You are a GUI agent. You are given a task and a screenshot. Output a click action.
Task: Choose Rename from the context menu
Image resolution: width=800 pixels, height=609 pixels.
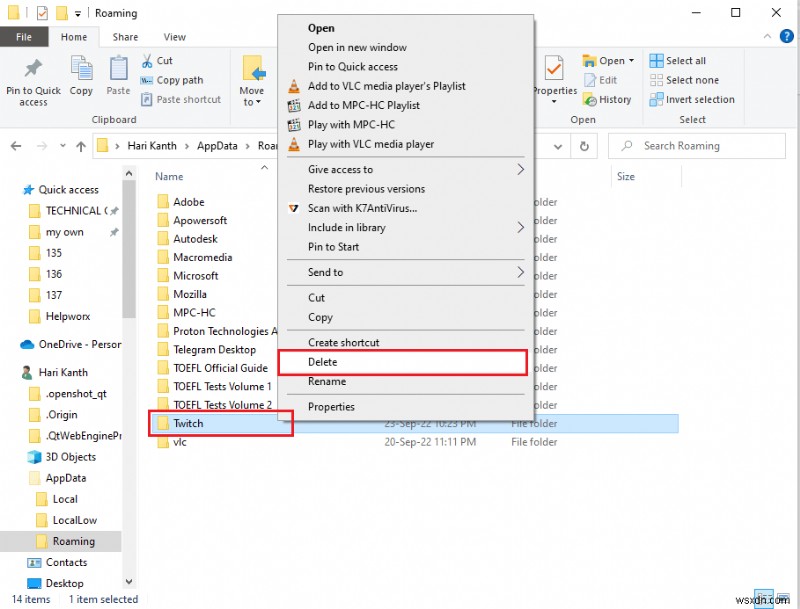[327, 381]
